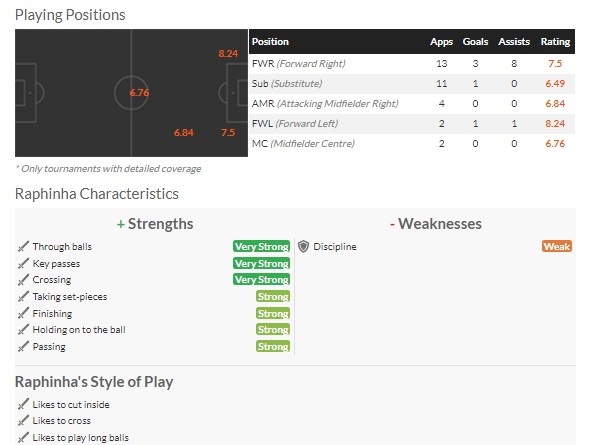Click the sword icon beside Crossing
This screenshot has width=600, height=445.
[23, 280]
